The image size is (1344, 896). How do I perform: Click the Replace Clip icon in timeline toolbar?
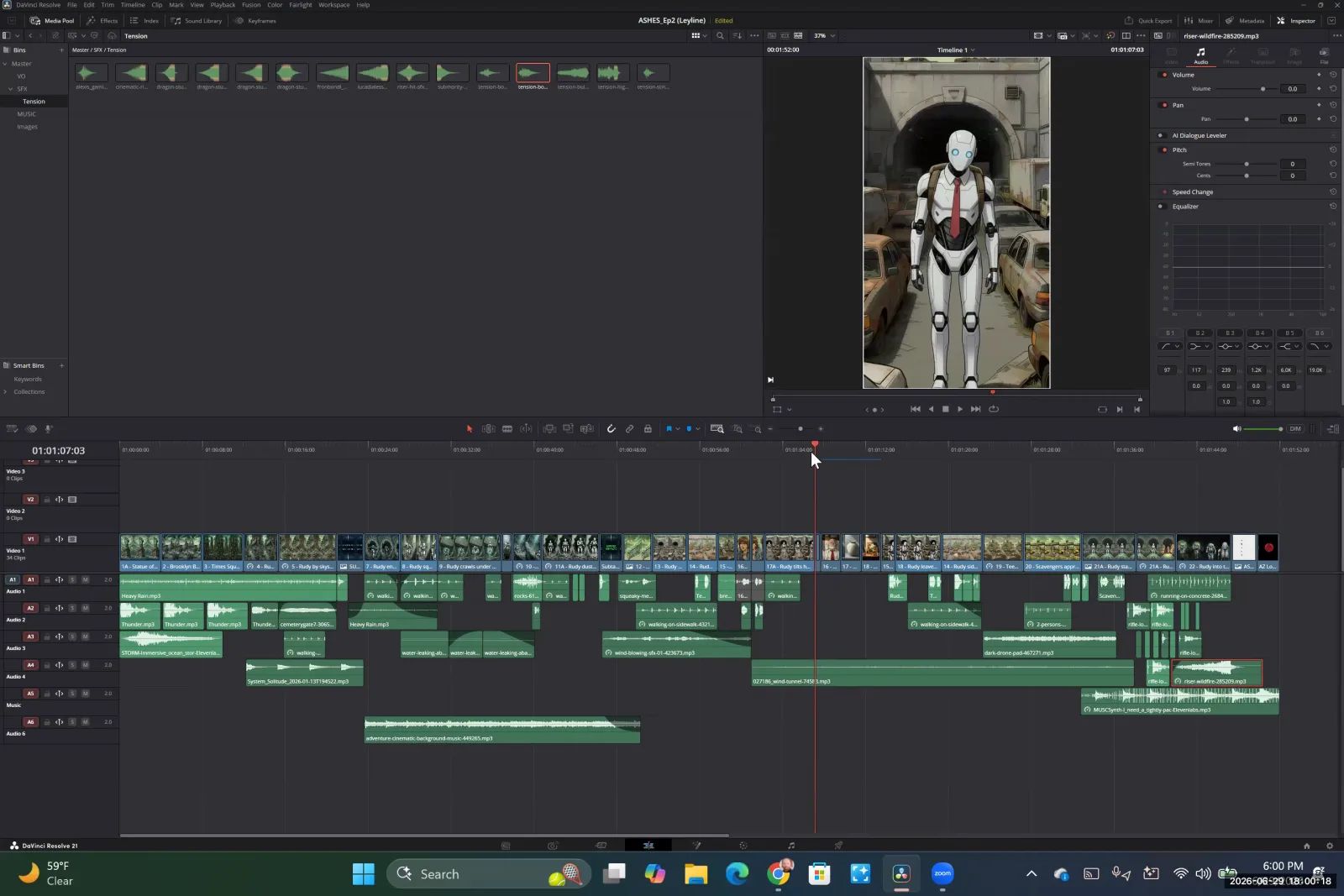(587, 428)
